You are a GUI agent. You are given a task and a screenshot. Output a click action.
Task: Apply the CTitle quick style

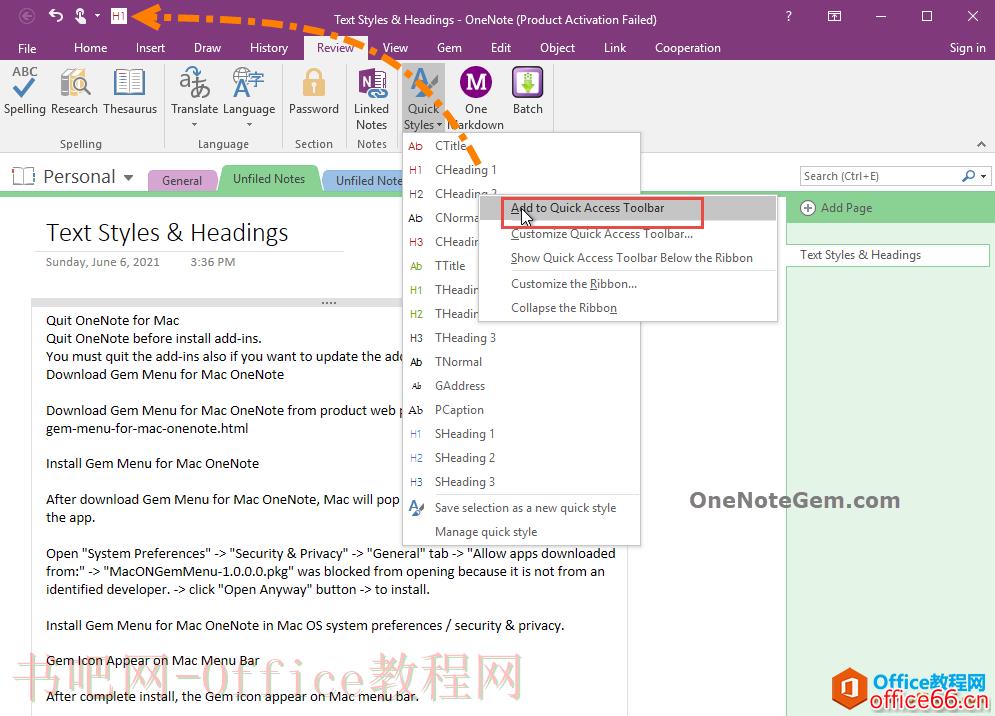tap(520, 146)
